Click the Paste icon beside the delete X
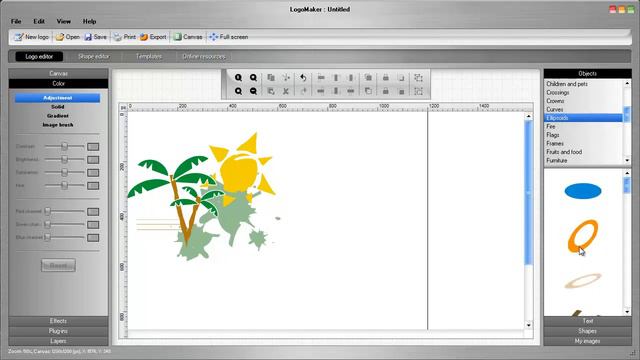Image resolution: width=640 pixels, height=360 pixels. (x=271, y=91)
